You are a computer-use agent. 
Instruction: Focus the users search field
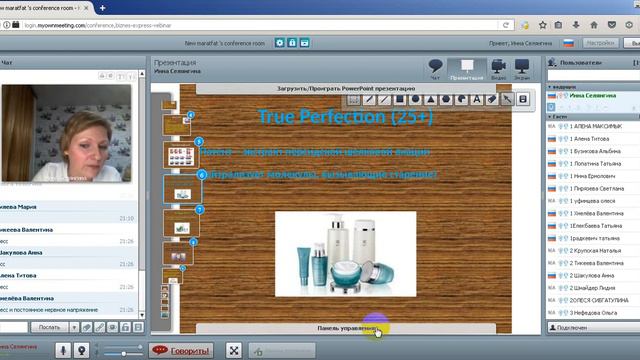(593, 75)
